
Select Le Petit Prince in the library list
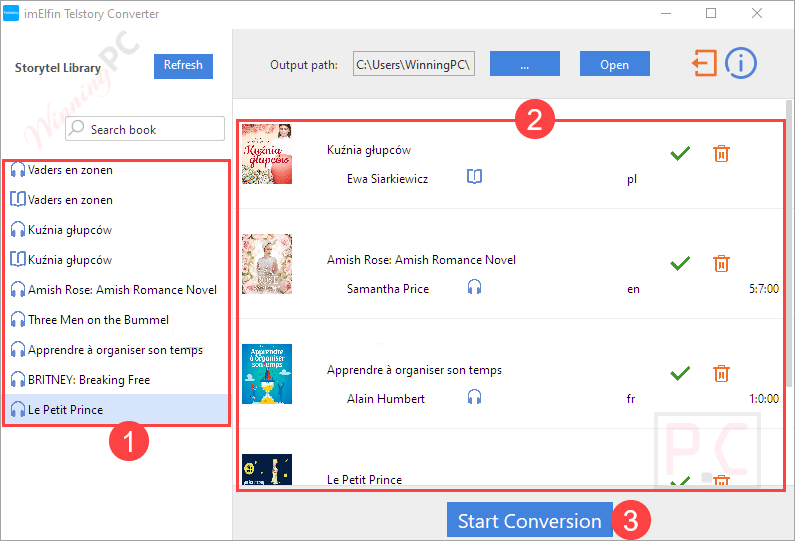tap(117, 409)
